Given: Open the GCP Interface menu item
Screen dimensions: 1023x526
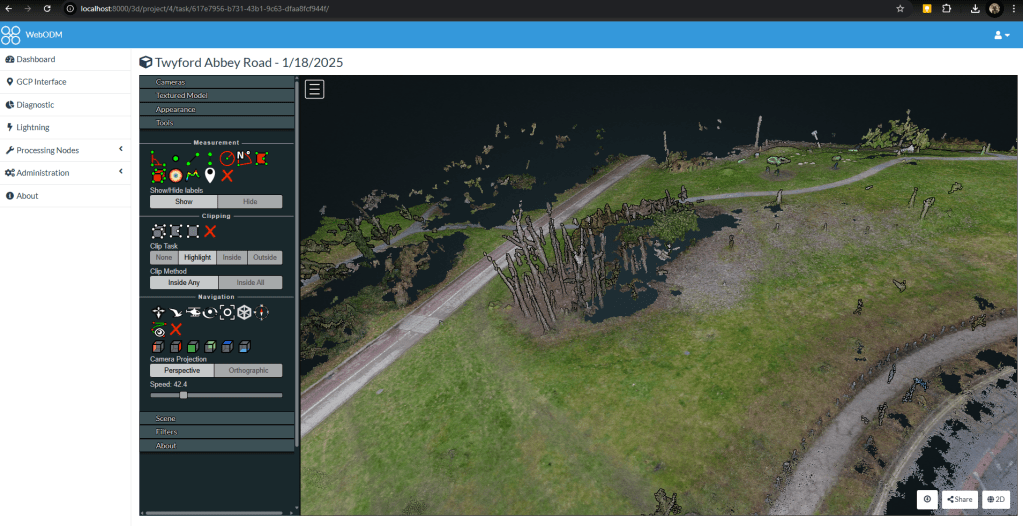Looking at the screenshot, I should tap(41, 82).
